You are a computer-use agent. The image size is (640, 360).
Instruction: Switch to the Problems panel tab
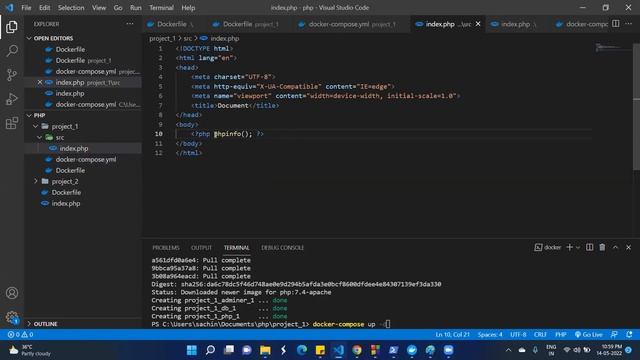[166, 248]
